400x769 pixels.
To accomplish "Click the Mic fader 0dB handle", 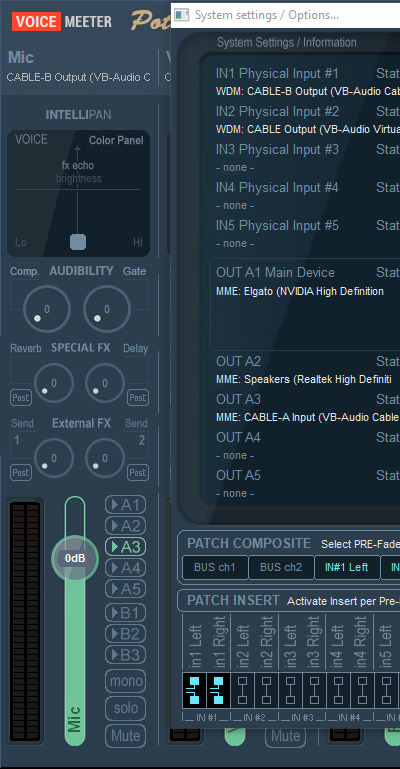I will 75,559.
